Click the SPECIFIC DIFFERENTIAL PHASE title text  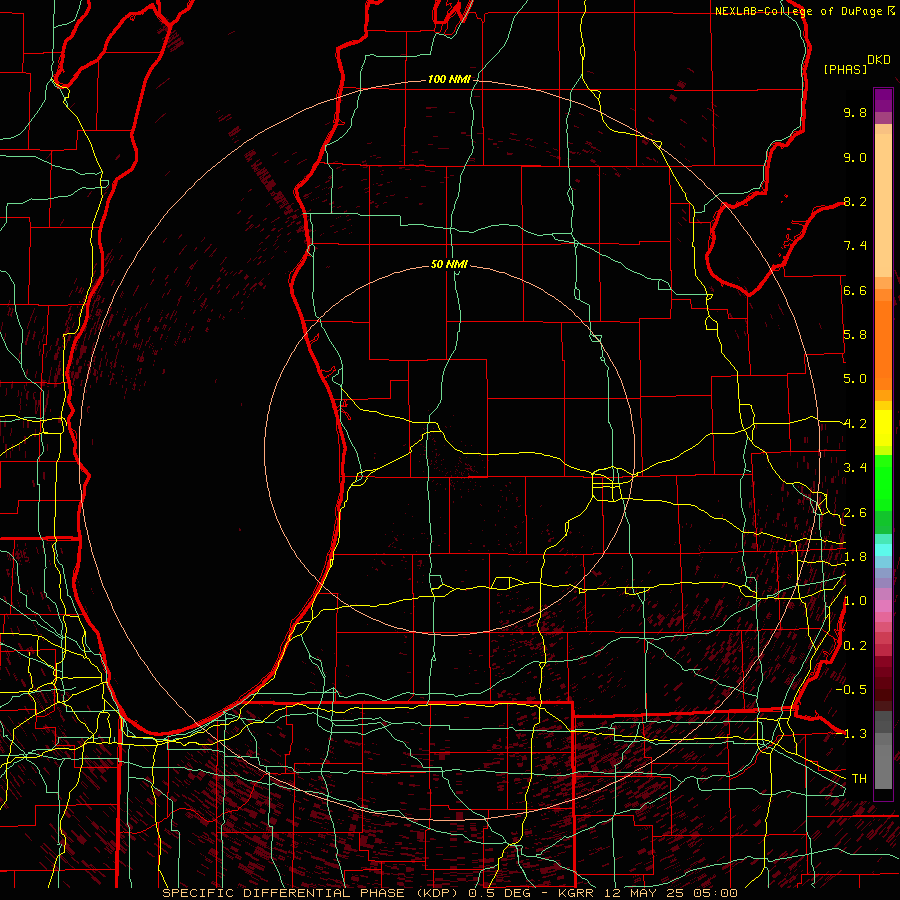point(284,893)
